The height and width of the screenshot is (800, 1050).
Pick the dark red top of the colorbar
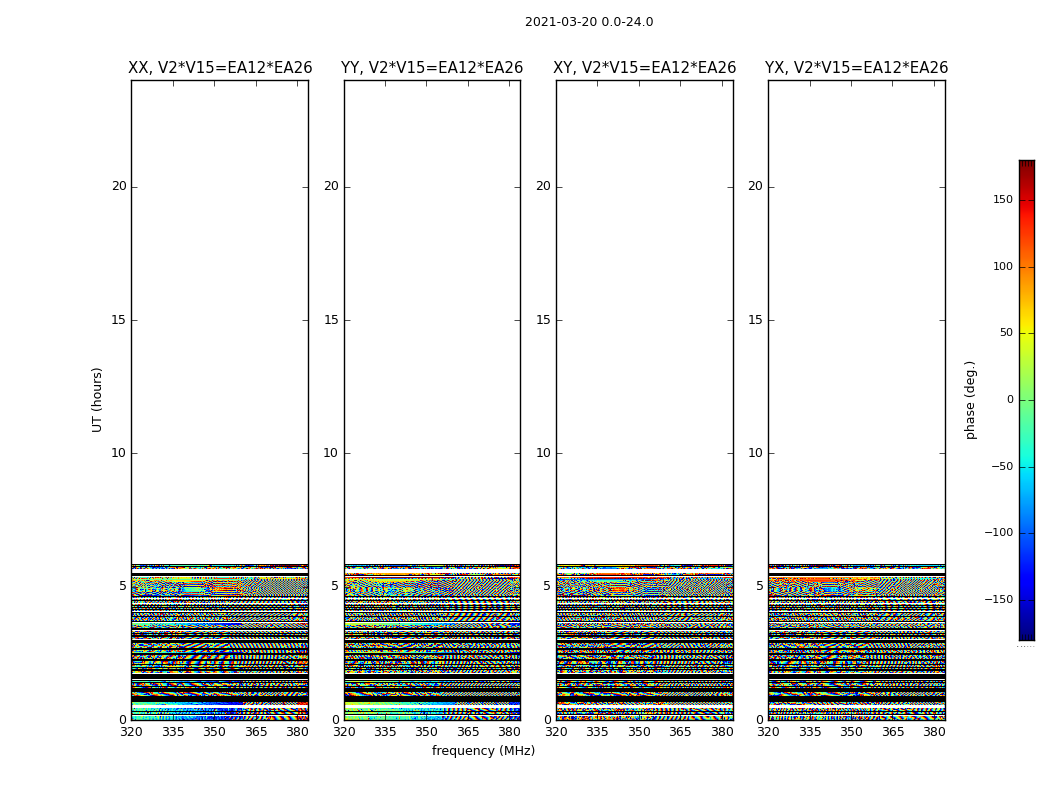tap(1026, 165)
